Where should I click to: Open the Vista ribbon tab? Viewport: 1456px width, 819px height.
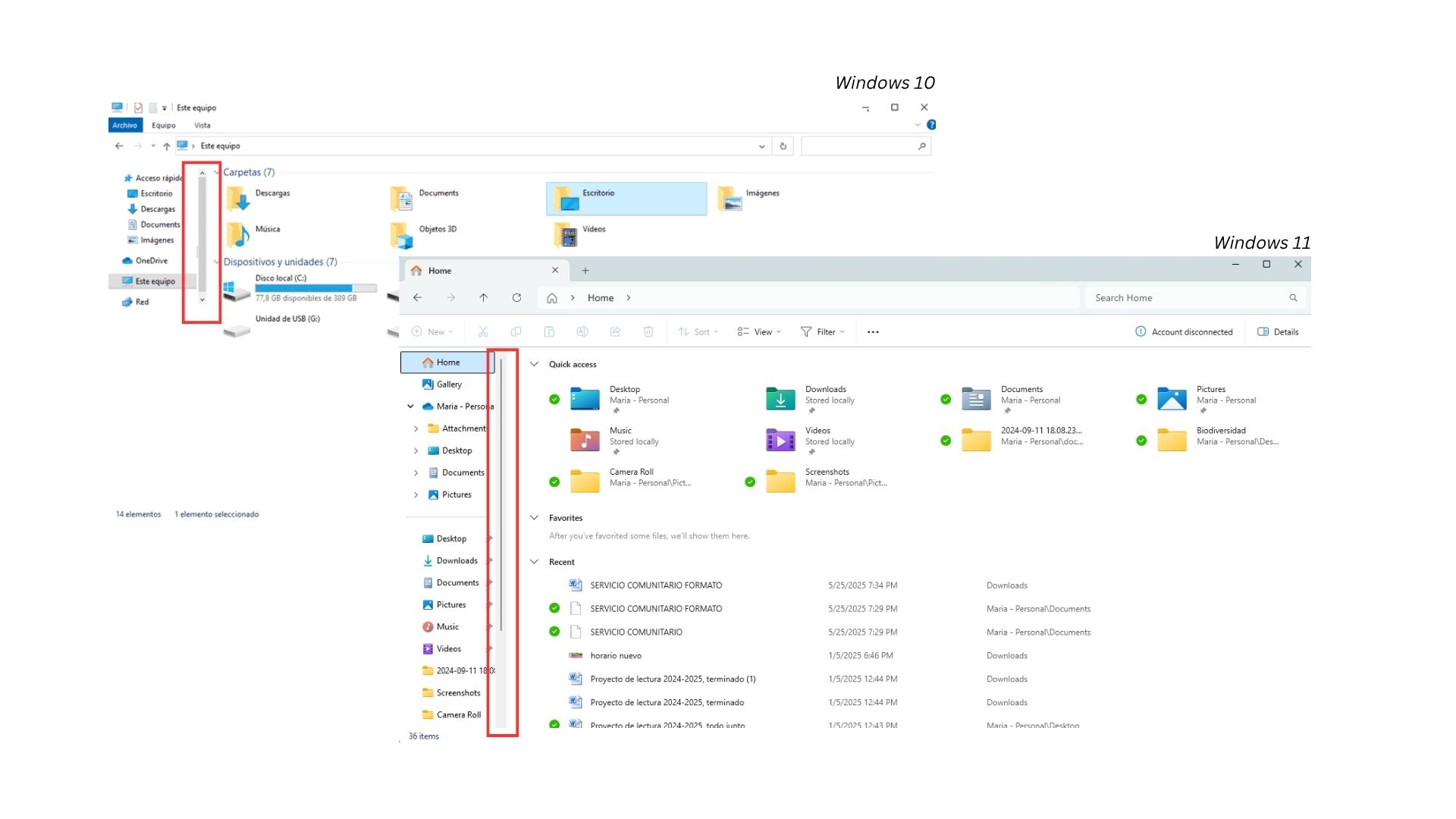(x=202, y=125)
